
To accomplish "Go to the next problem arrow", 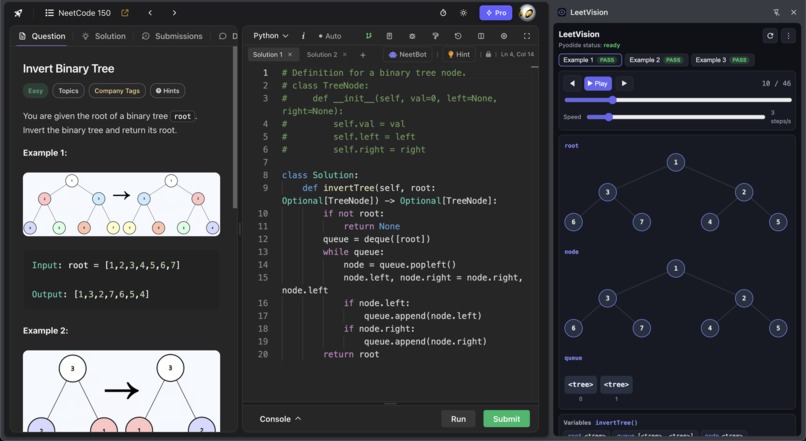I will tap(174, 13).
